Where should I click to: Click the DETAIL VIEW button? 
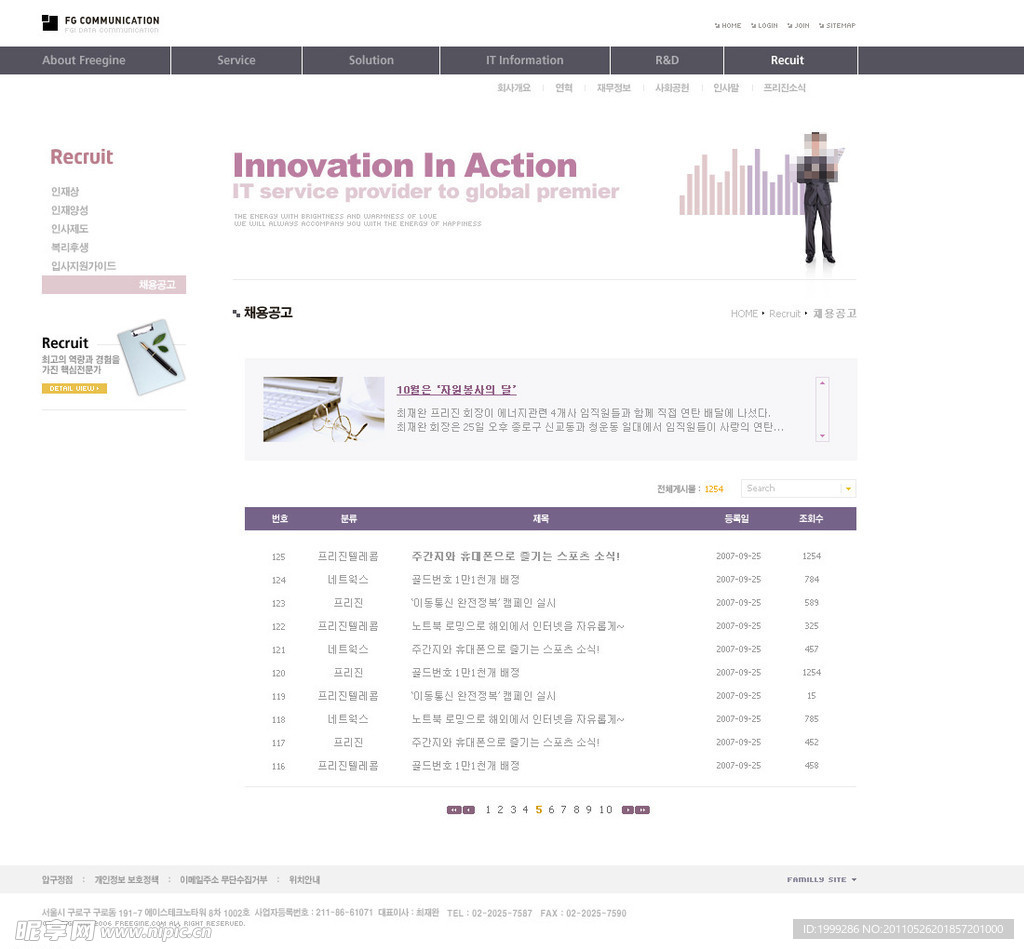click(x=74, y=389)
